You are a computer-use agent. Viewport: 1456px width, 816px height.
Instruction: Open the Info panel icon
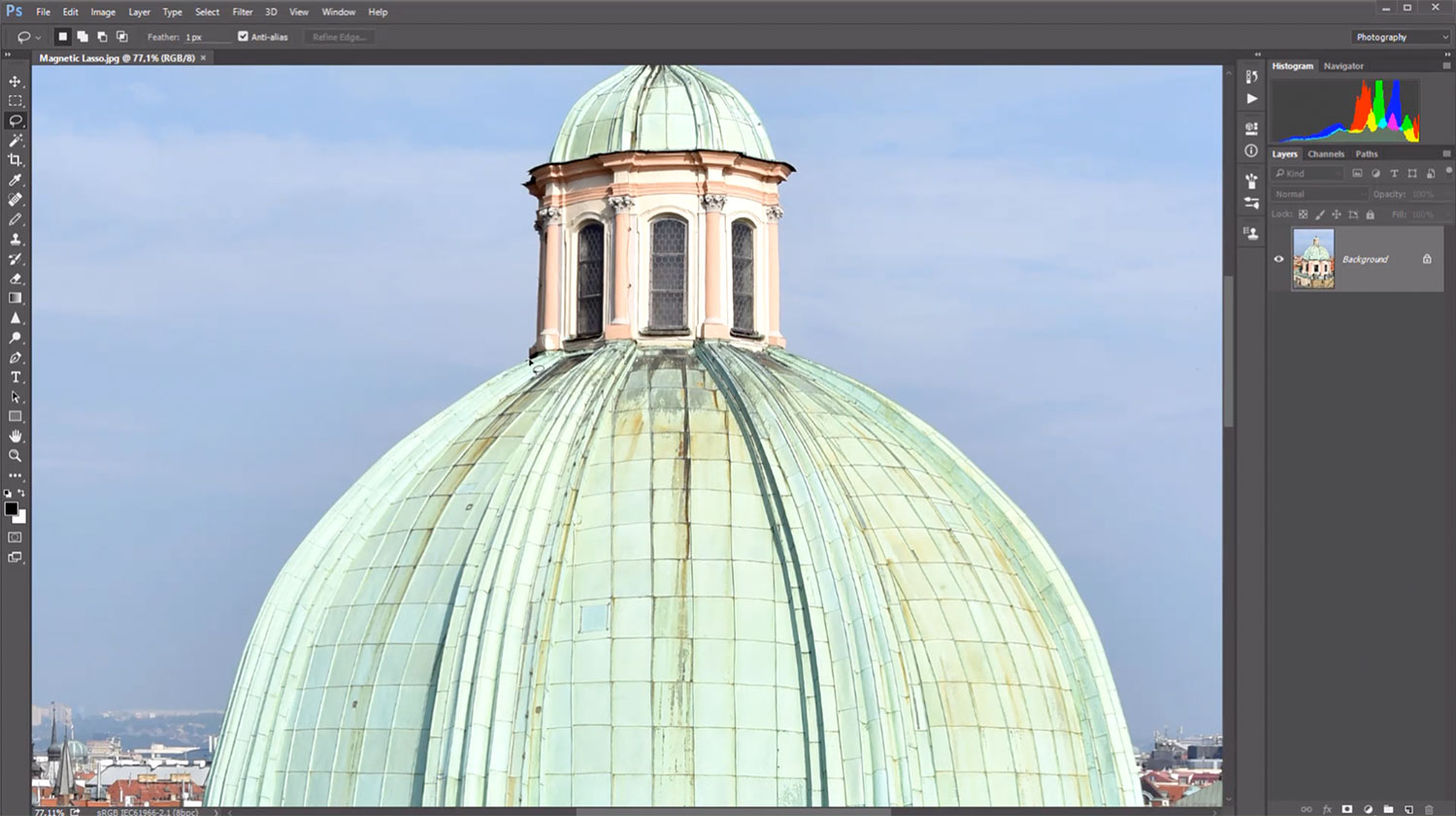coord(1251,151)
